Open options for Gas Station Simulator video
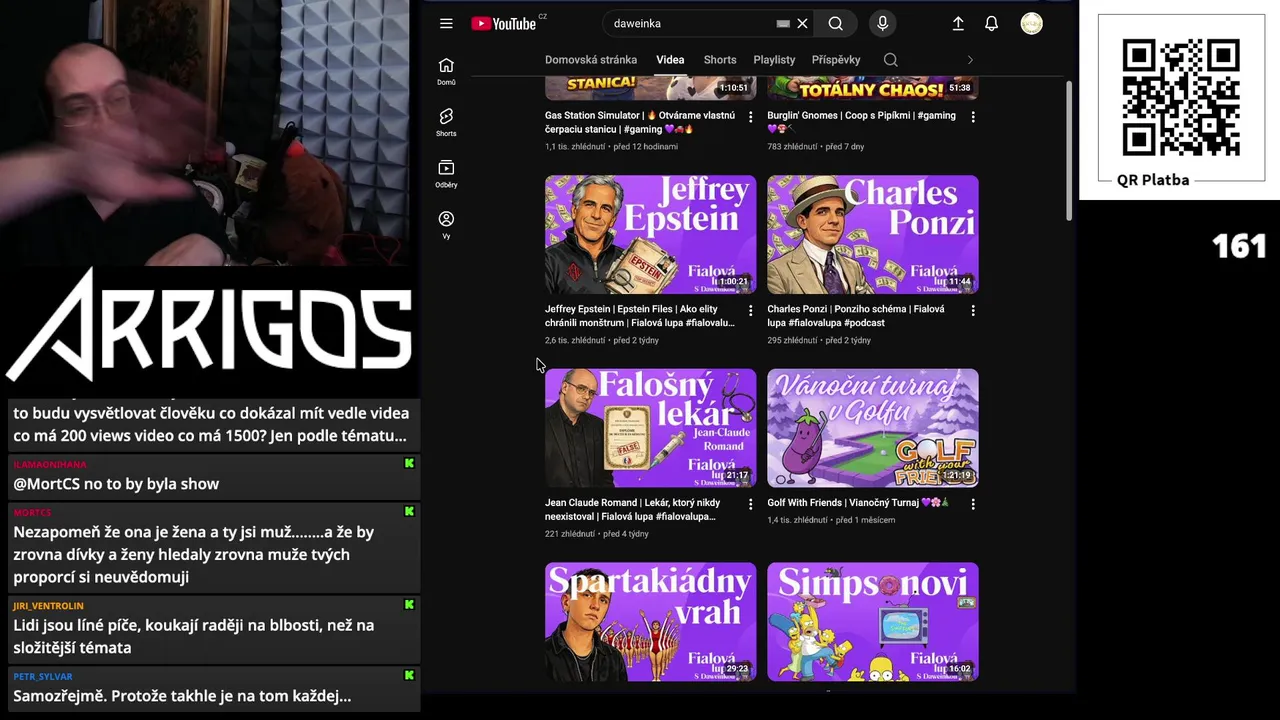Image resolution: width=1280 pixels, height=720 pixels. (750, 117)
